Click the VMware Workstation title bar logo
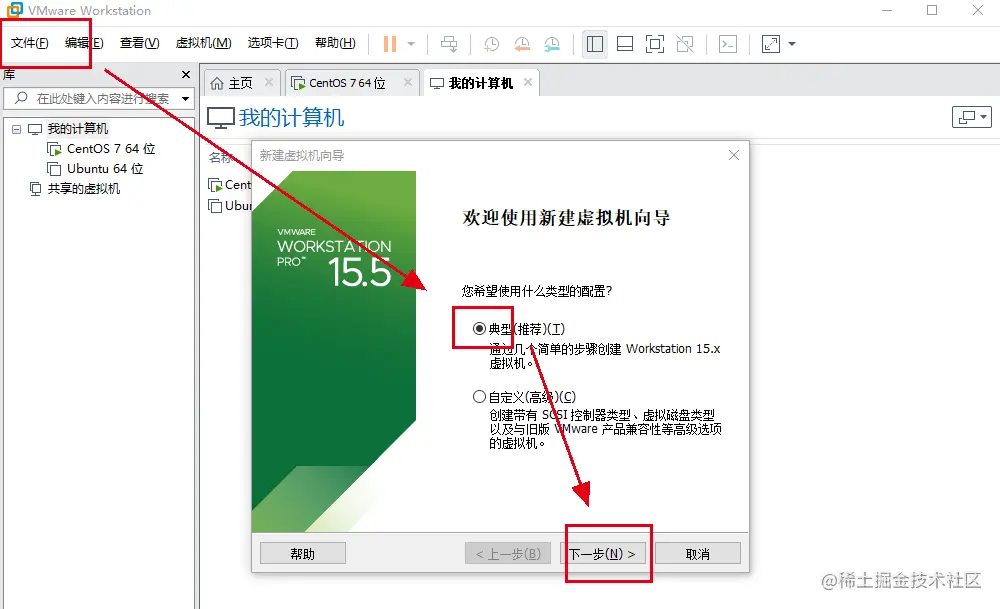 pos(15,10)
